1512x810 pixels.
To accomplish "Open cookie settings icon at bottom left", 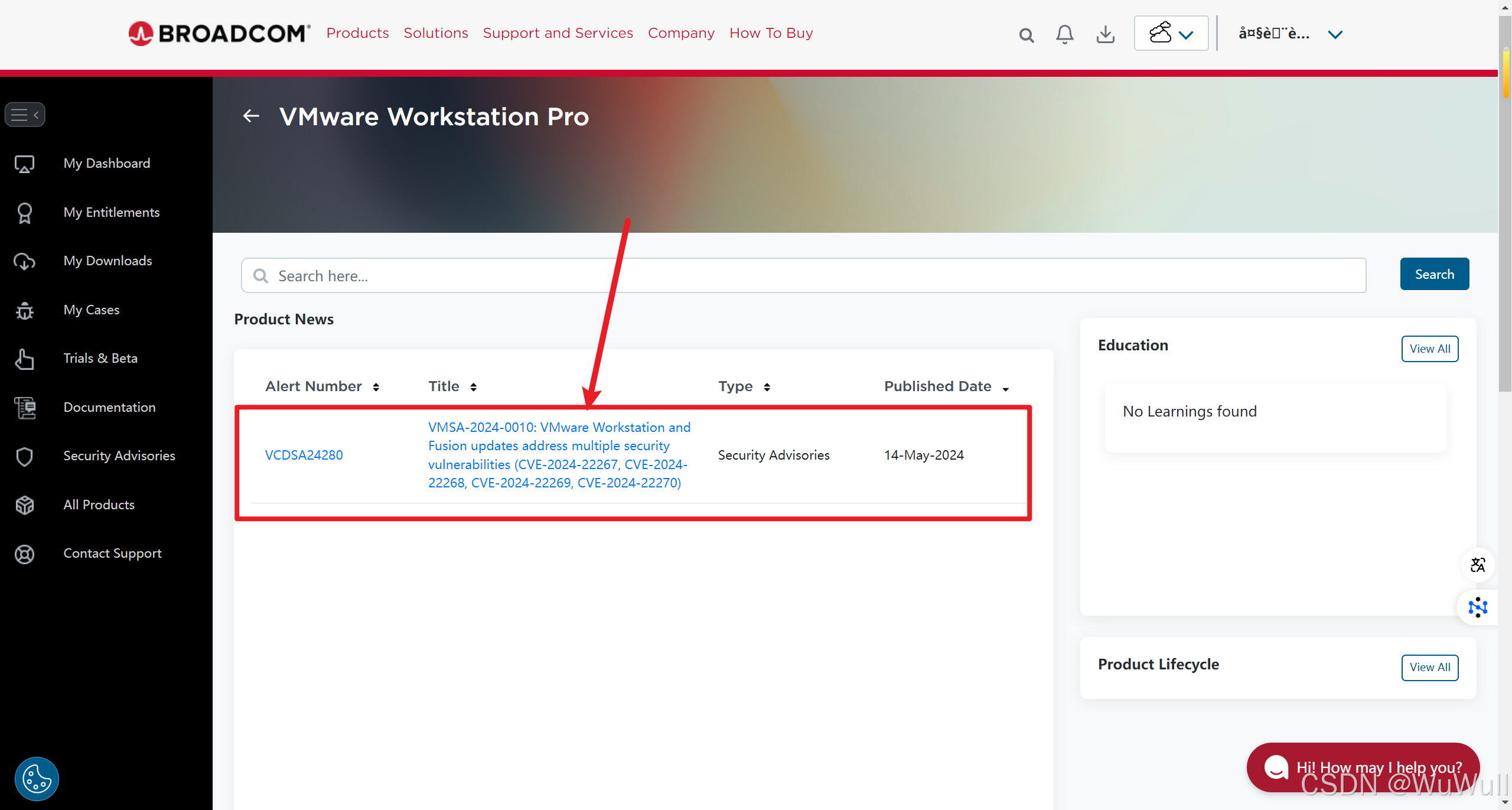I will pyautogui.click(x=37, y=778).
